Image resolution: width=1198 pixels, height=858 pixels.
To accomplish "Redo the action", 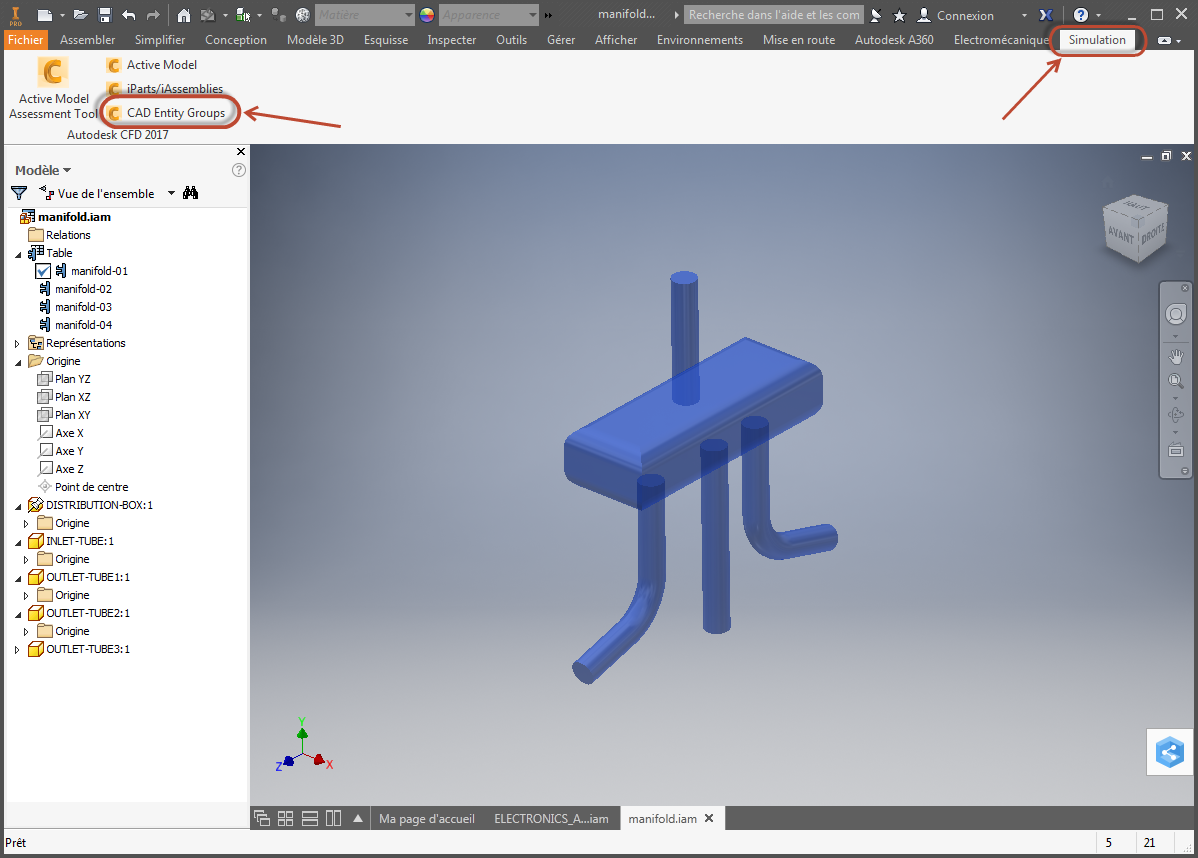I will pos(153,15).
